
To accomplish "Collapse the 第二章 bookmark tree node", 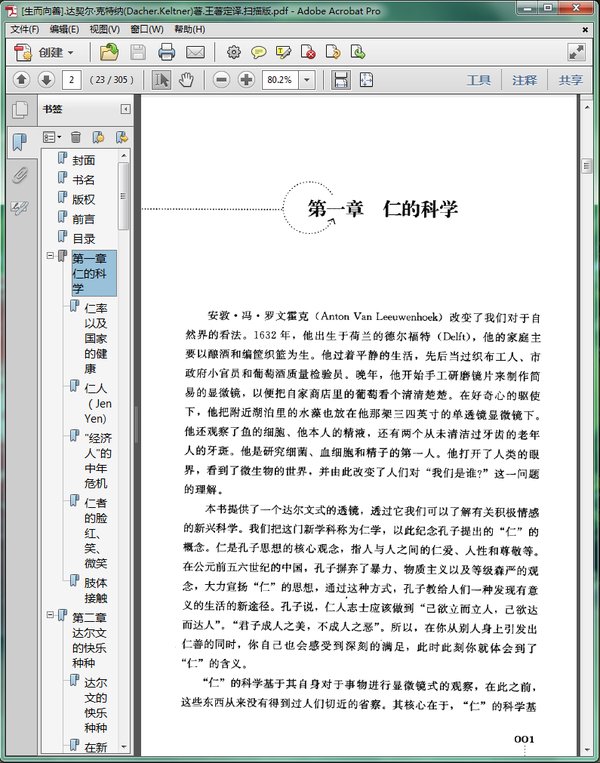I will [50, 615].
